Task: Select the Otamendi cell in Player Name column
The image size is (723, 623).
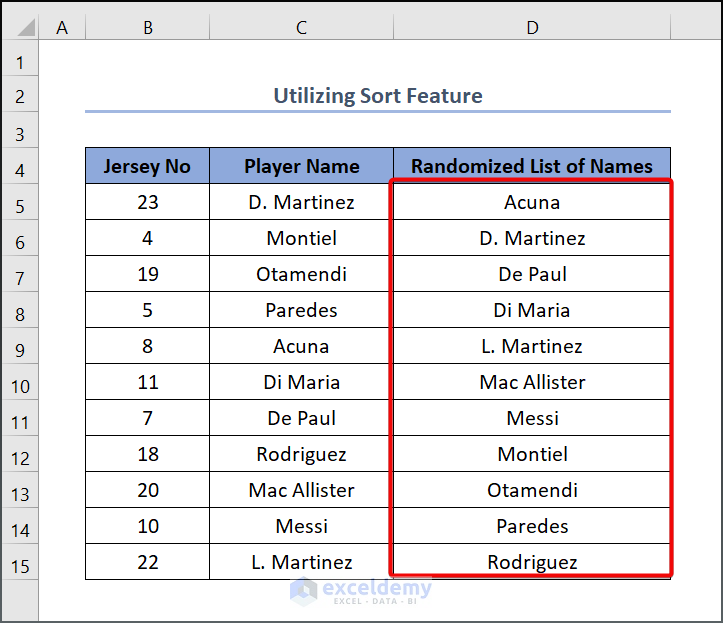Action: (301, 274)
